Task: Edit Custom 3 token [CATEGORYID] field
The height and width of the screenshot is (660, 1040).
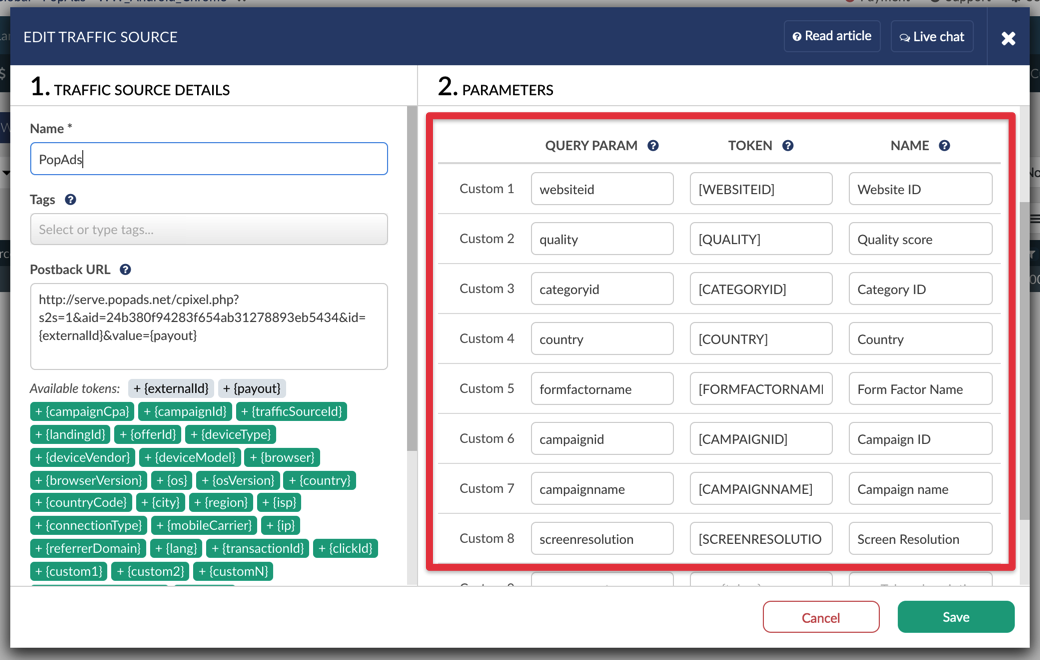Action: click(761, 289)
